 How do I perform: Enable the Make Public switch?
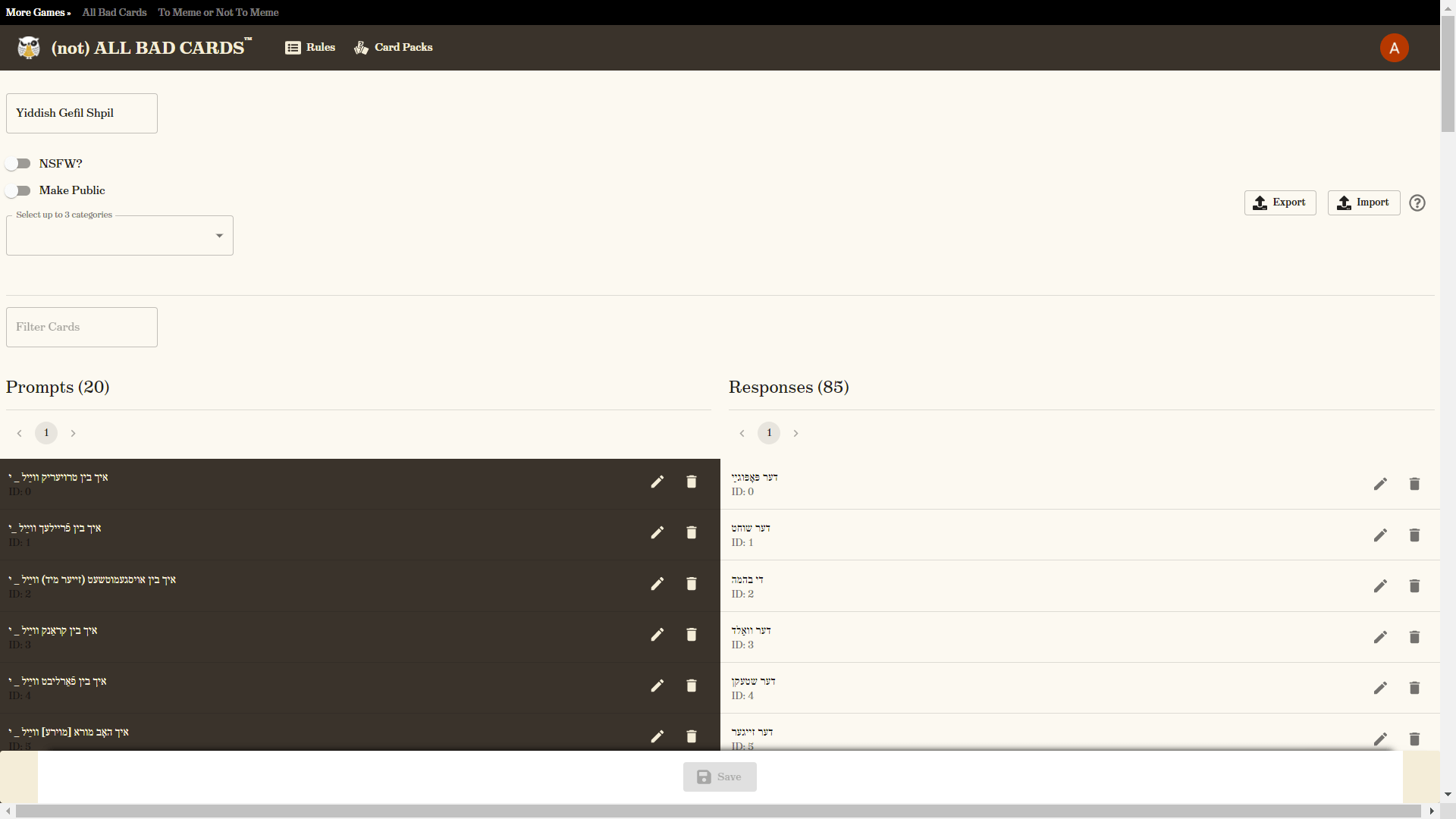[18, 190]
